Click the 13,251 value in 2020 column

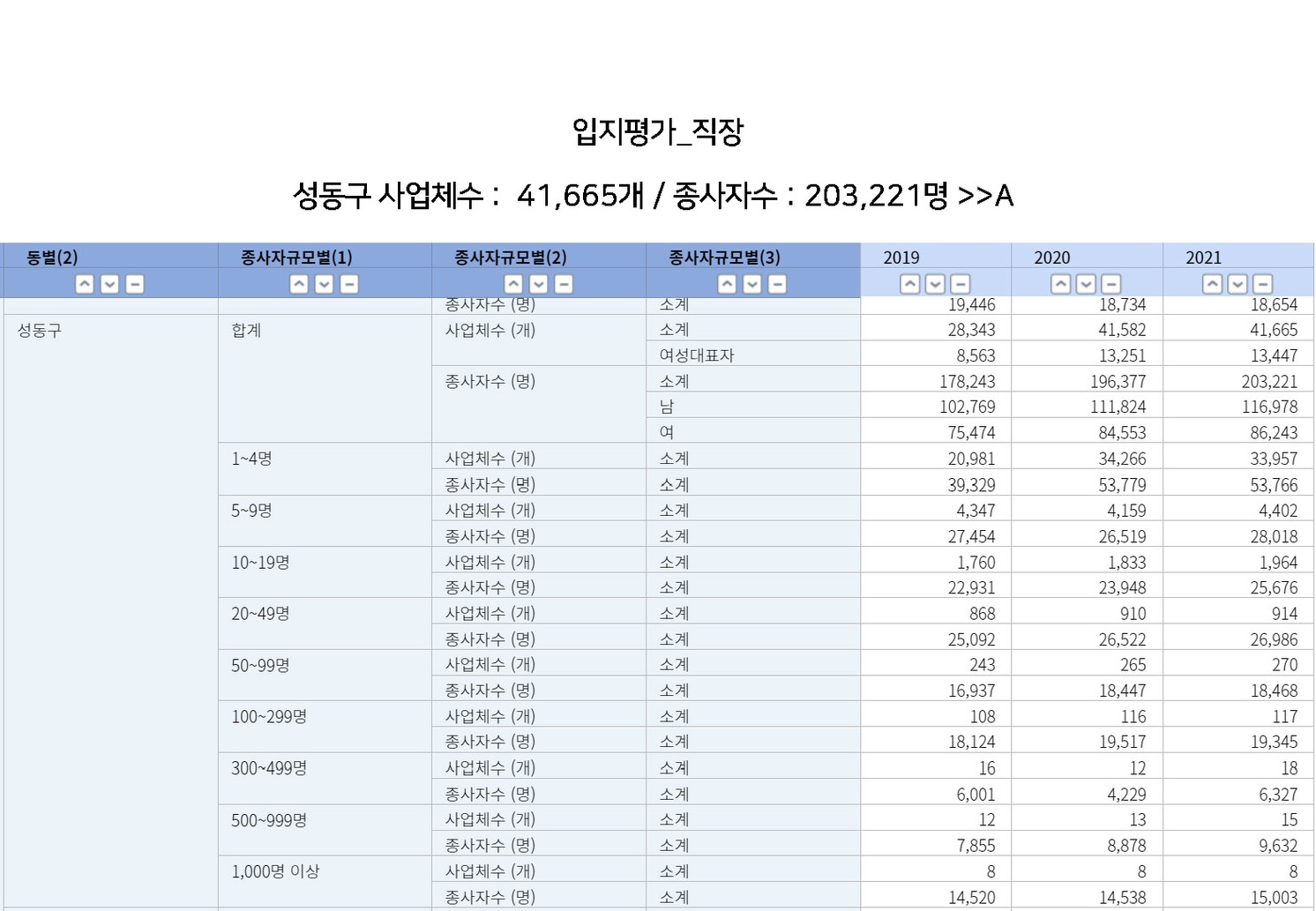[1122, 355]
